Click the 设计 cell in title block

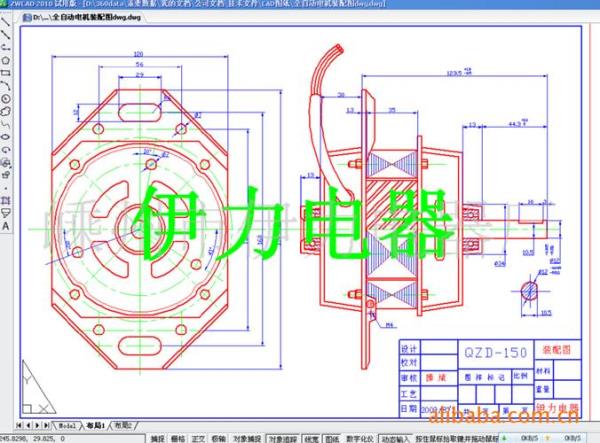tap(409, 349)
